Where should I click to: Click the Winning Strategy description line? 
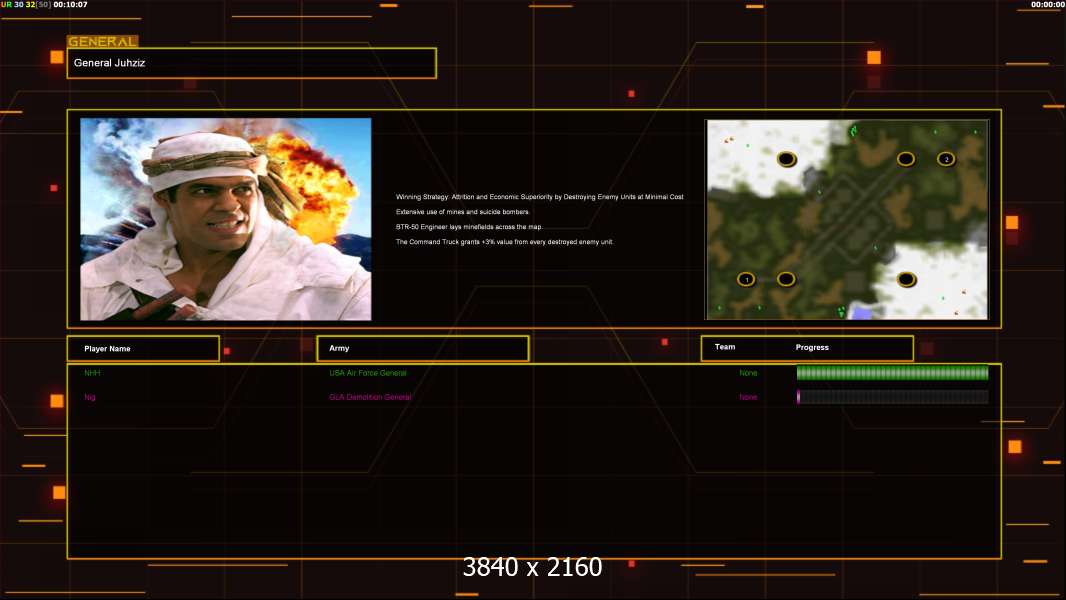pyautogui.click(x=540, y=197)
